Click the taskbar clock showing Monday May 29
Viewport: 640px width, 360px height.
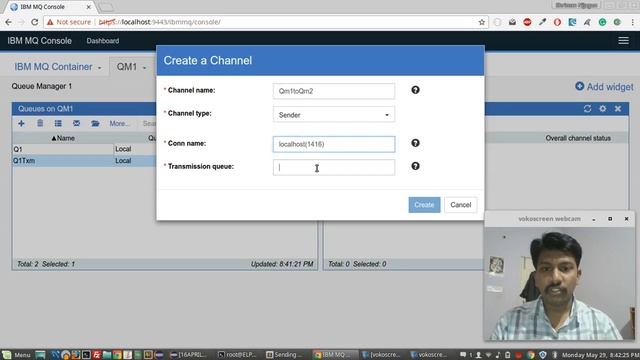pos(600,355)
